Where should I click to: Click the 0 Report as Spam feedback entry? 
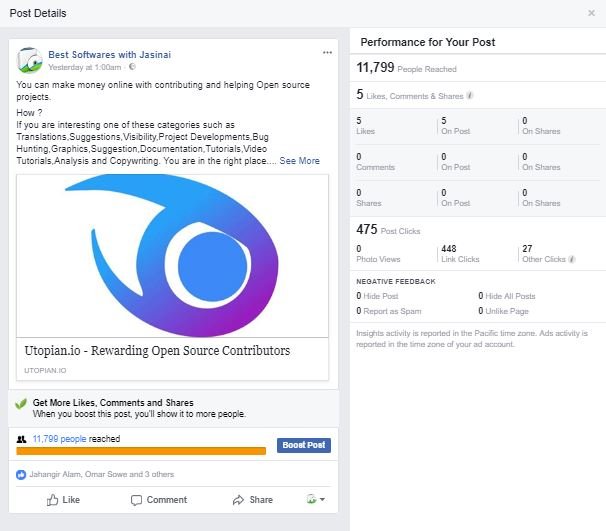tap(389, 311)
